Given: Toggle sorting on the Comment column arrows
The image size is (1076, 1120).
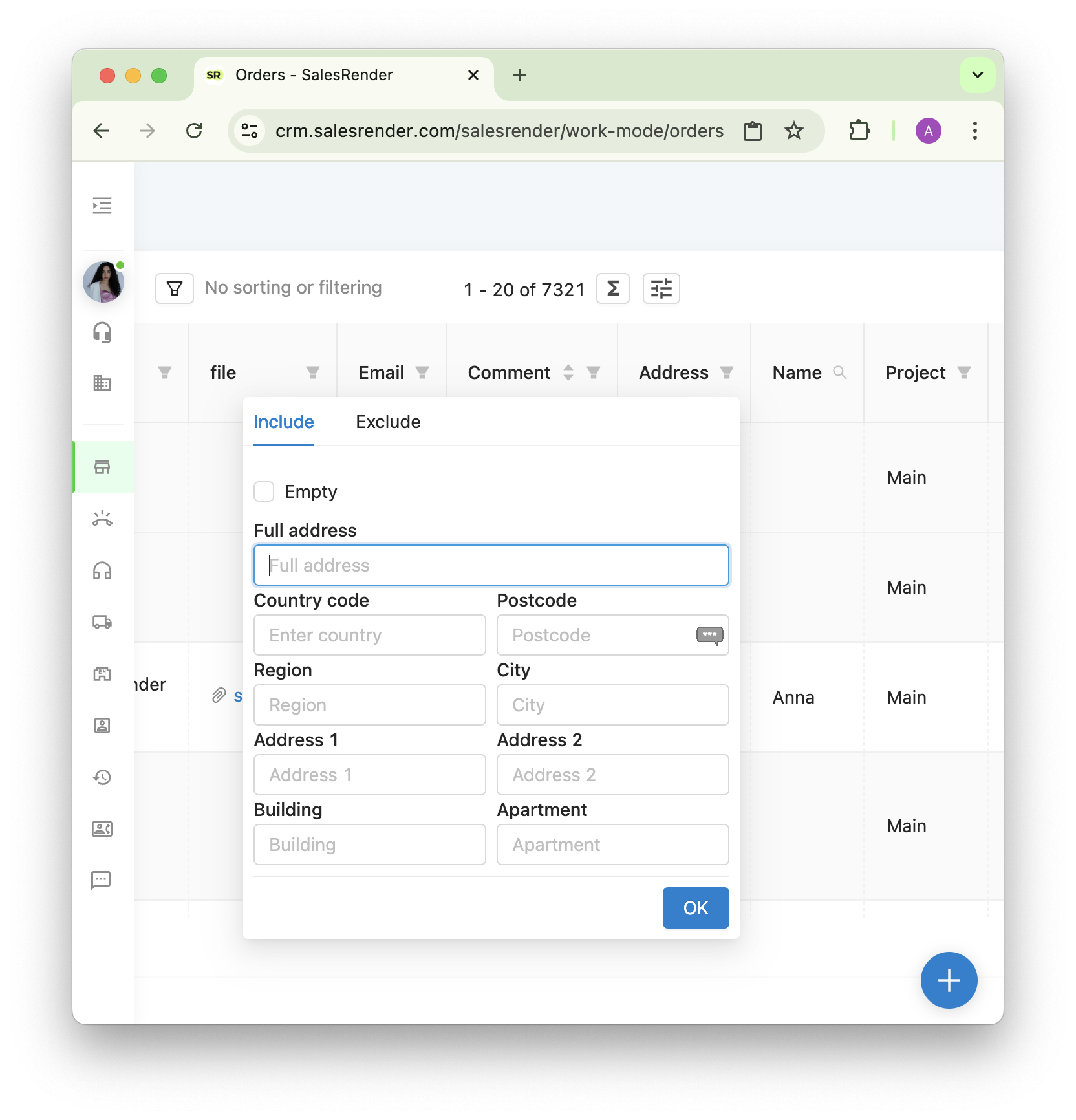Looking at the screenshot, I should (x=568, y=372).
